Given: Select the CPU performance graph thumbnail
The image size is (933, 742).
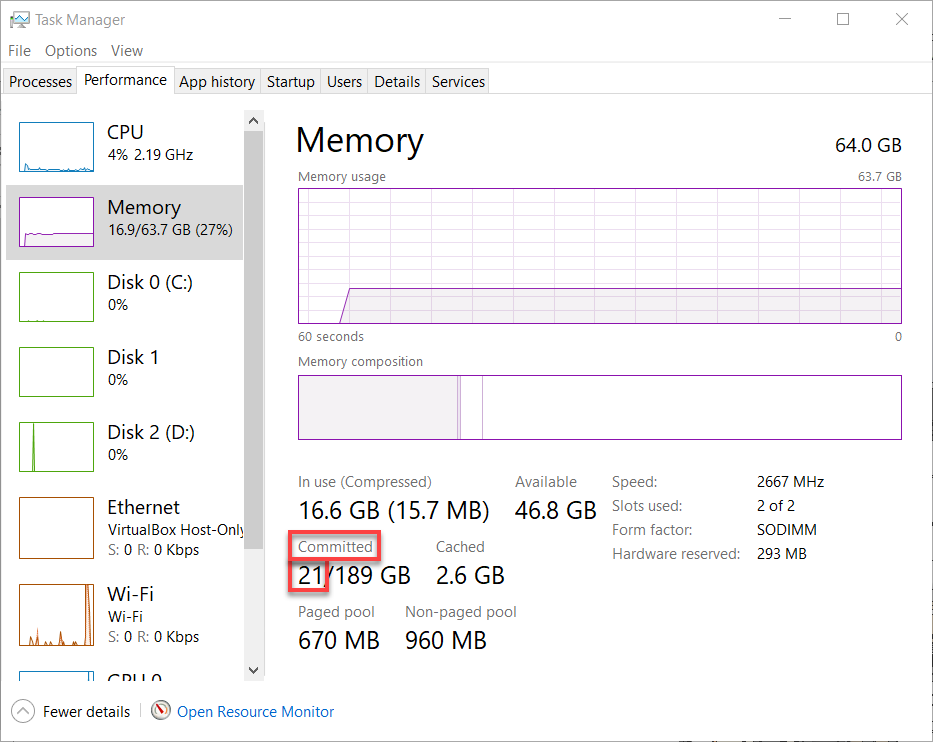Looking at the screenshot, I should pos(56,147).
